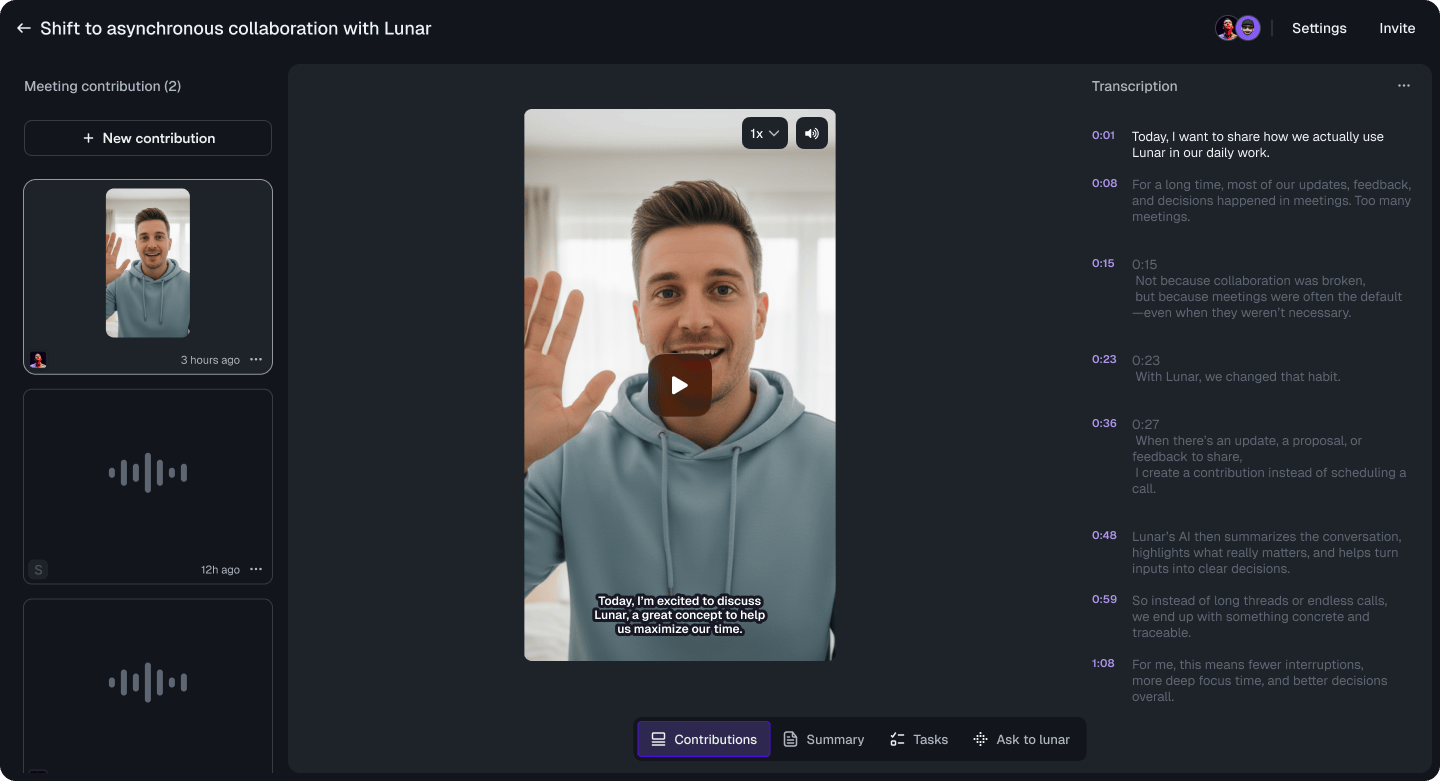Viewport: 1440px width, 781px height.
Task: Select the video contribution thumbnail
Action: click(x=148, y=263)
